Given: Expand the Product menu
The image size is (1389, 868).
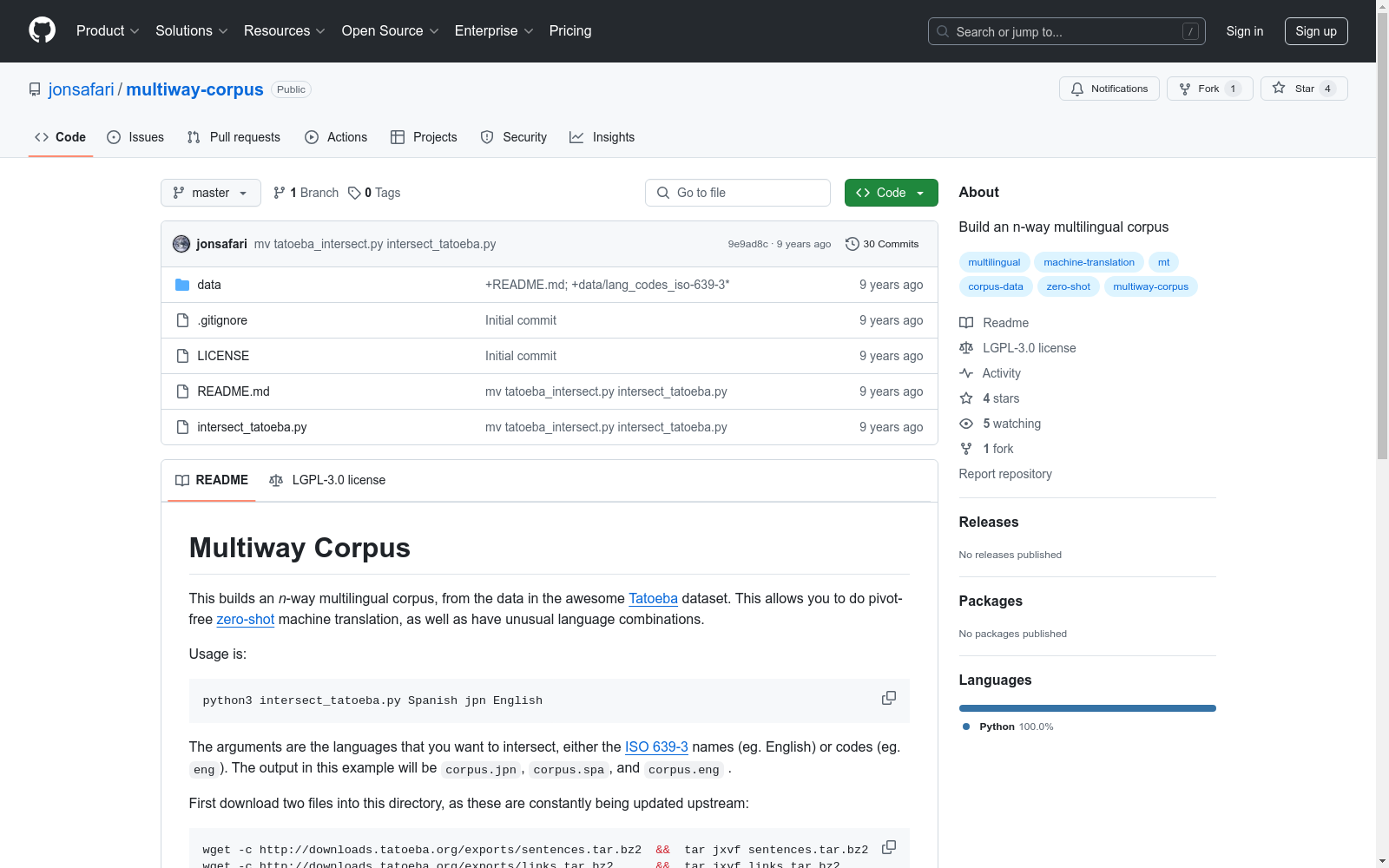Looking at the screenshot, I should [x=108, y=30].
